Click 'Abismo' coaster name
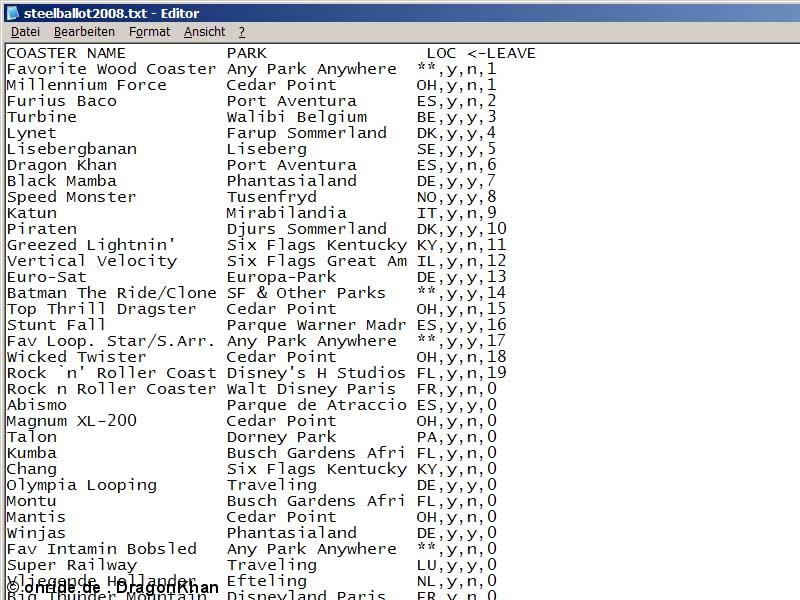 coord(37,405)
